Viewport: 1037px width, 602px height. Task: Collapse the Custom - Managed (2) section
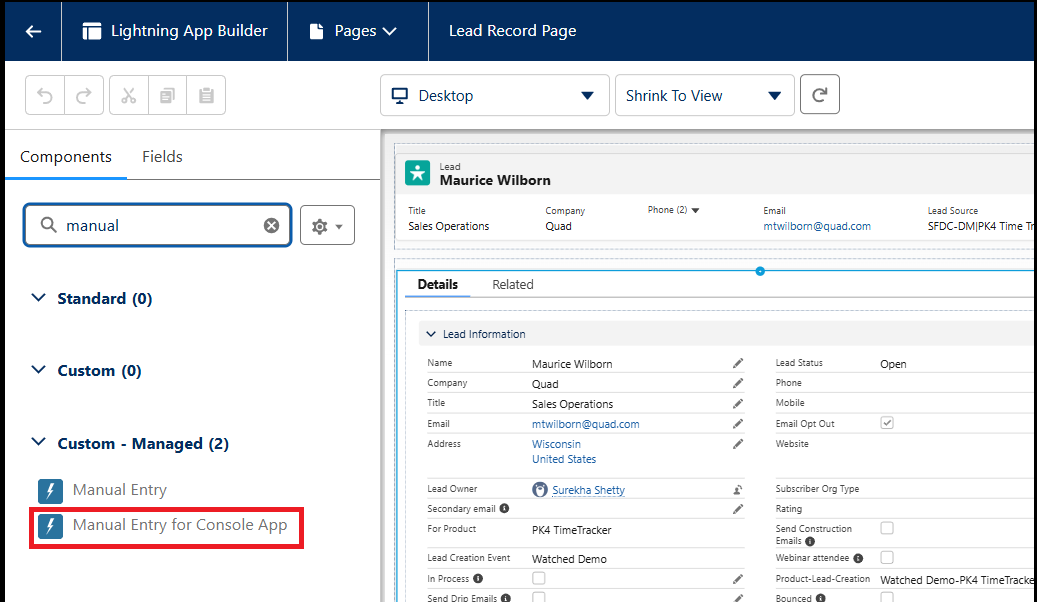[x=39, y=442]
